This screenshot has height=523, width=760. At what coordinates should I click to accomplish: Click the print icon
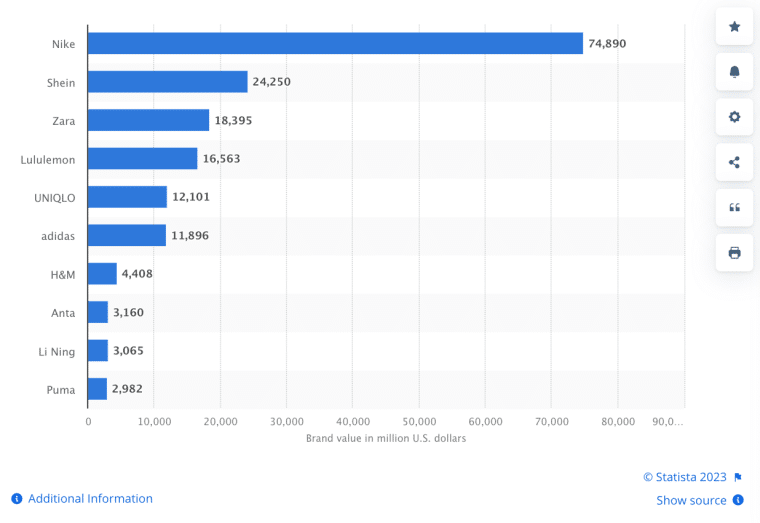pyautogui.click(x=734, y=253)
